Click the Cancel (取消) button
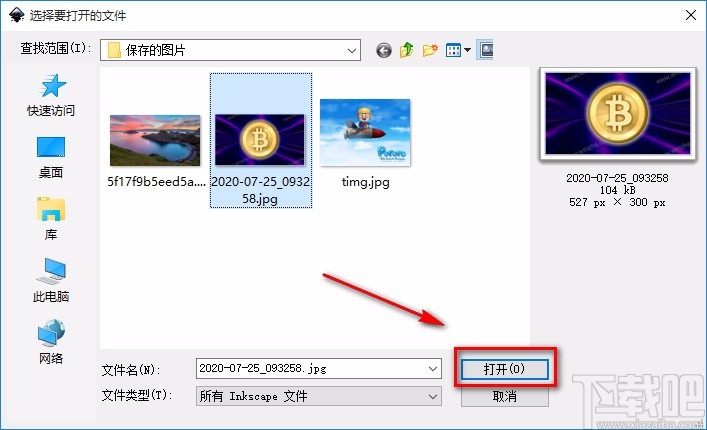 [505, 396]
